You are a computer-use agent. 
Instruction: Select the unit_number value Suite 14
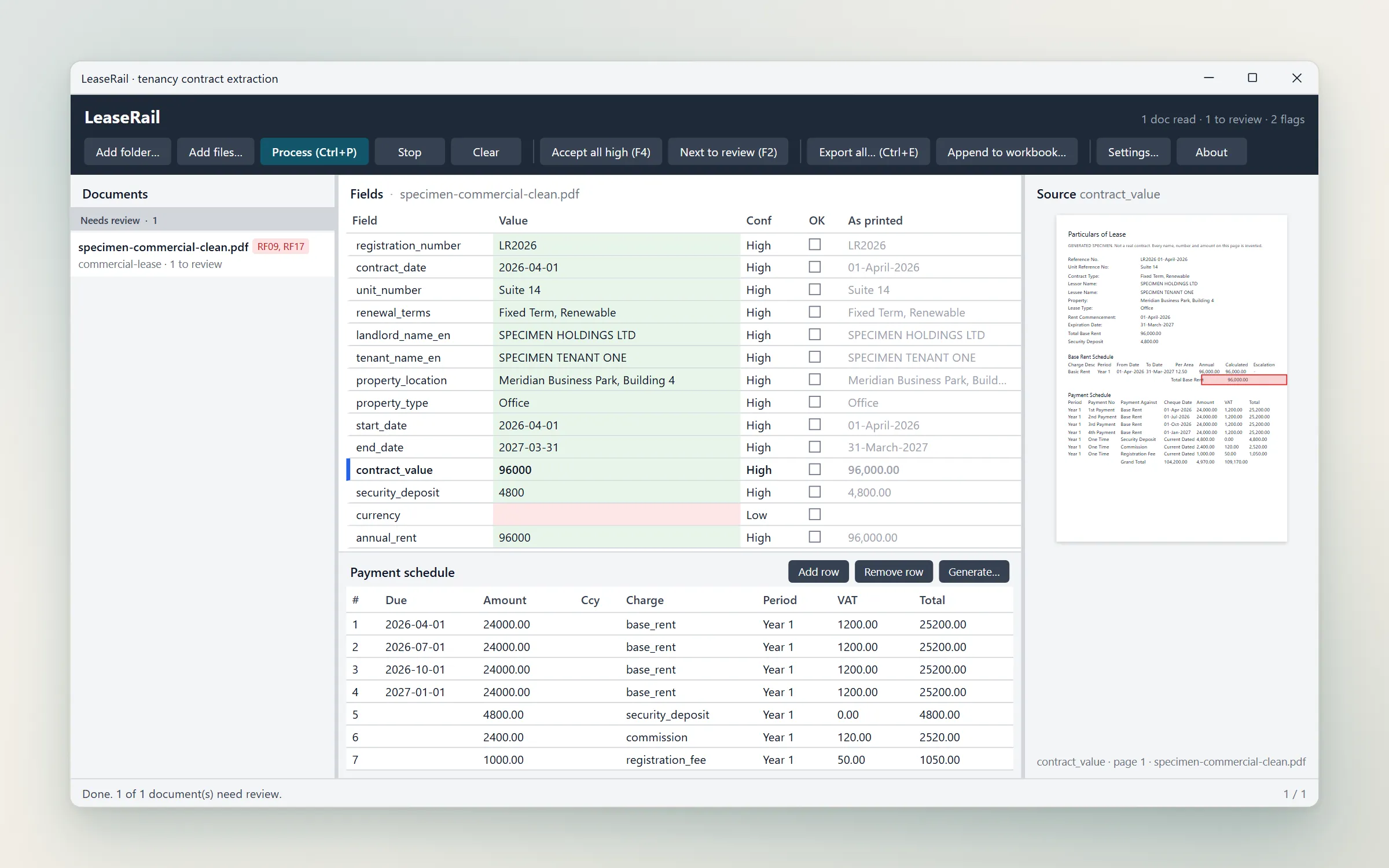pyautogui.click(x=616, y=289)
